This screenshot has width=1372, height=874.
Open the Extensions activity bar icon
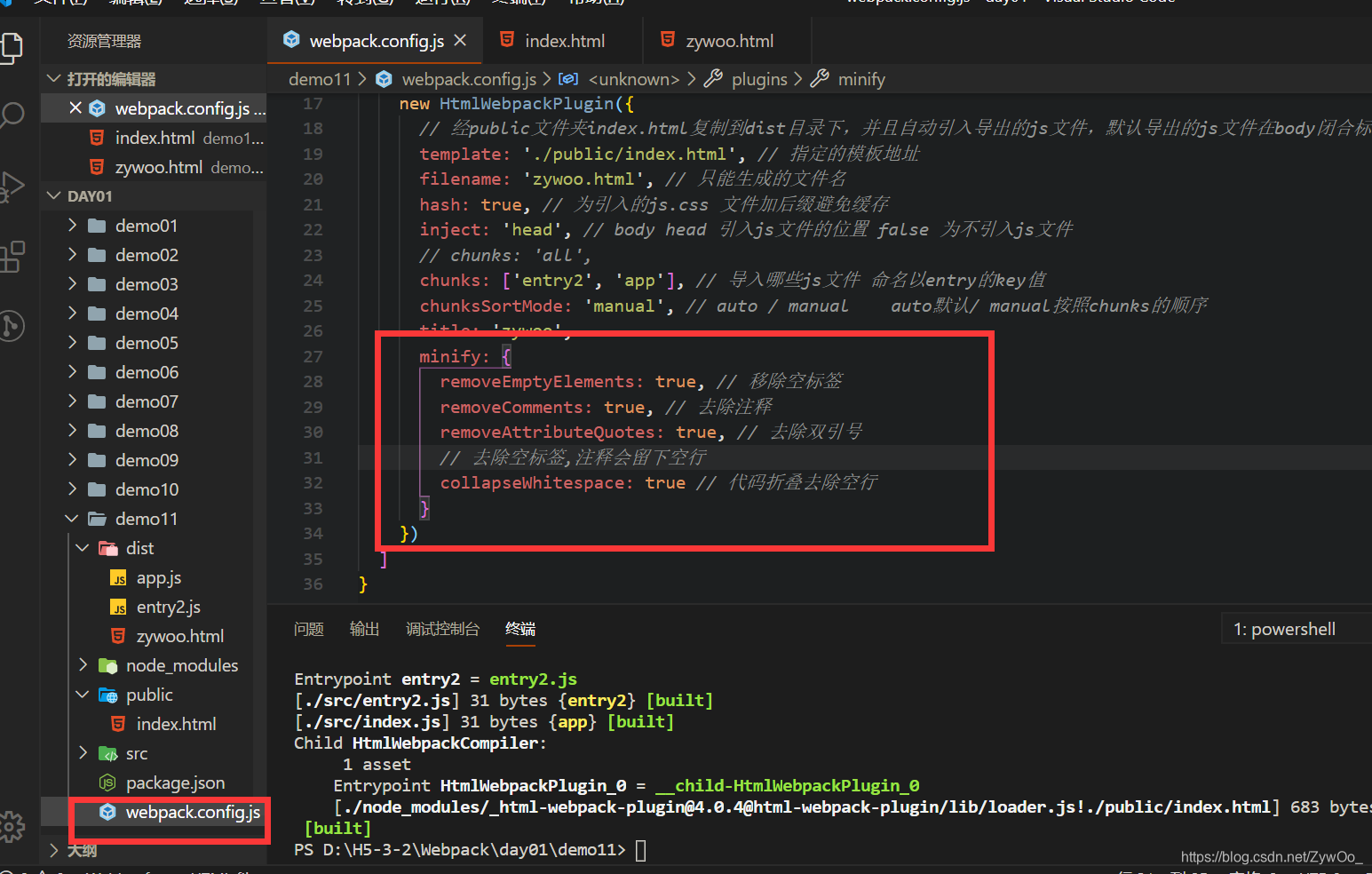point(11,257)
